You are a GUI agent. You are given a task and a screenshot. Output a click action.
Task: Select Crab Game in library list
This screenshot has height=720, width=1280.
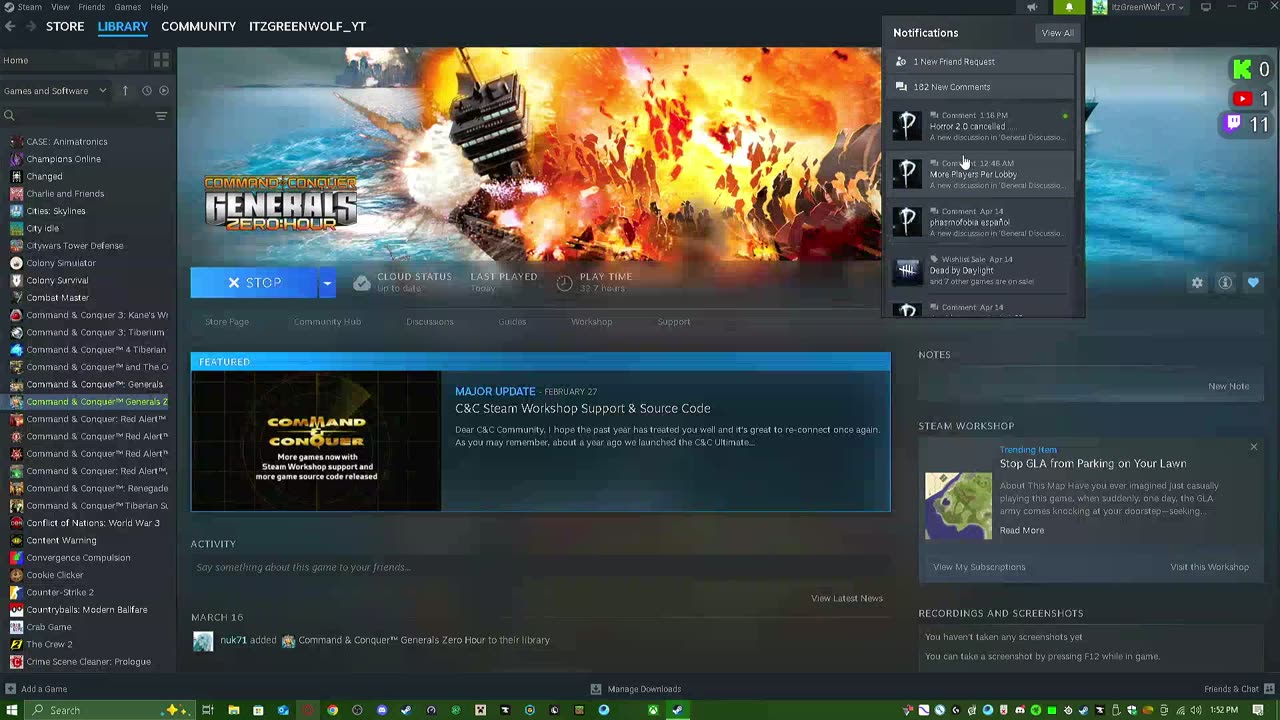pos(49,627)
